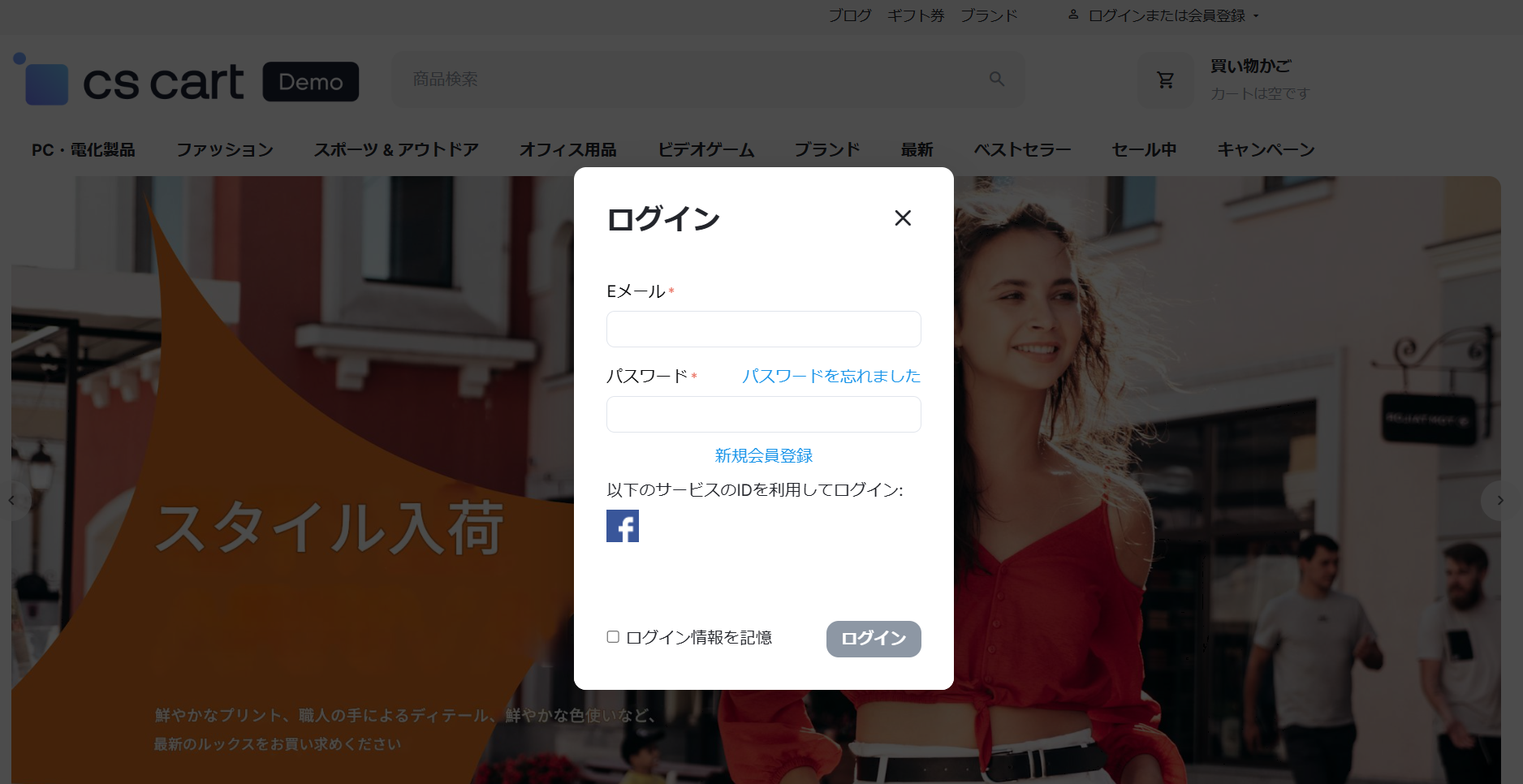Image resolution: width=1523 pixels, height=784 pixels.
Task: Click the previous banner slide arrow
Action: pos(11,501)
